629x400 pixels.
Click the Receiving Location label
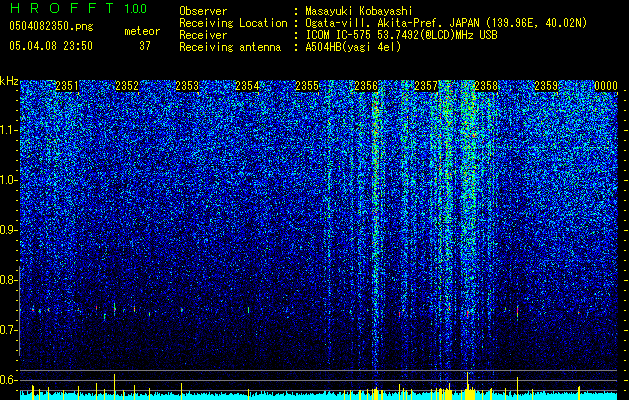pos(233,23)
